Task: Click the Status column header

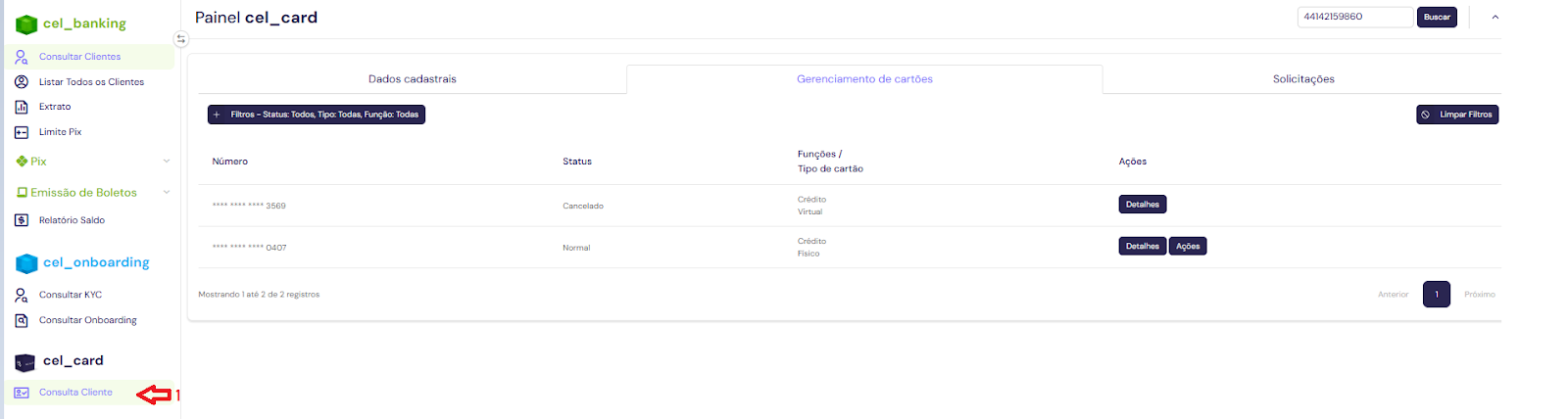Action: (x=577, y=162)
